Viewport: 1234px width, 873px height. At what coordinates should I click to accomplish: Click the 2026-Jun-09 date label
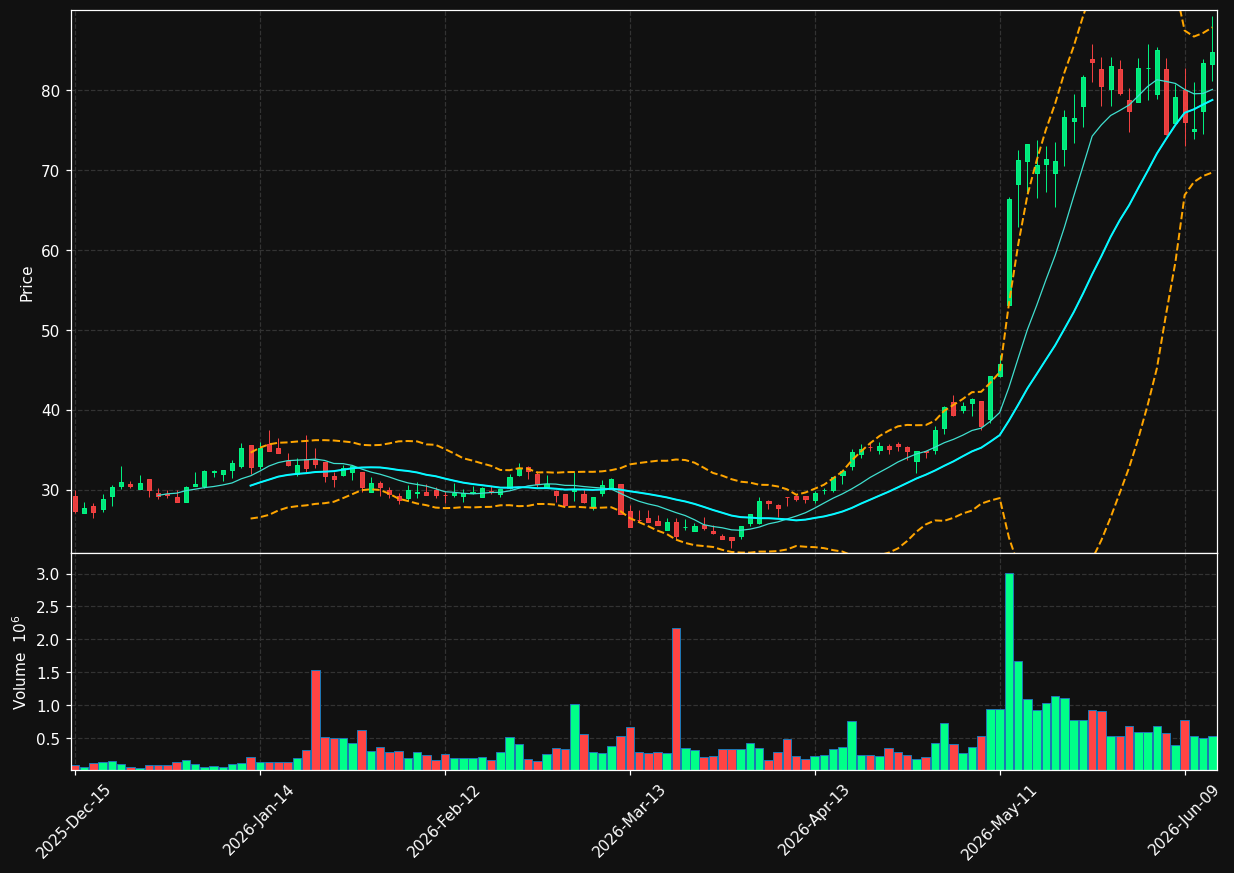(x=1184, y=821)
